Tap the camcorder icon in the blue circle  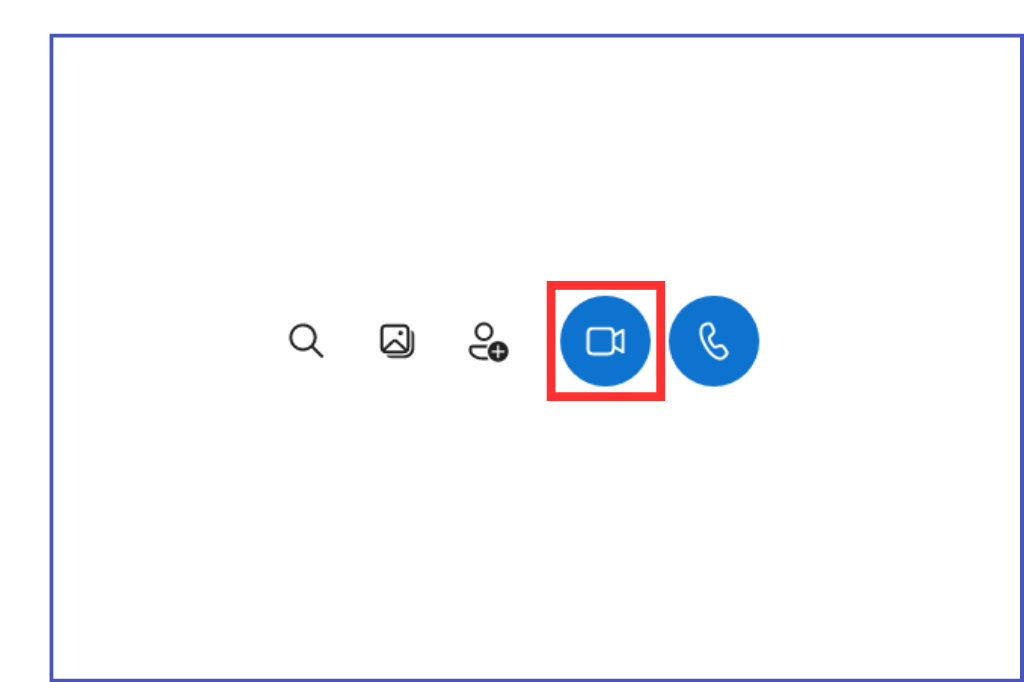click(605, 341)
